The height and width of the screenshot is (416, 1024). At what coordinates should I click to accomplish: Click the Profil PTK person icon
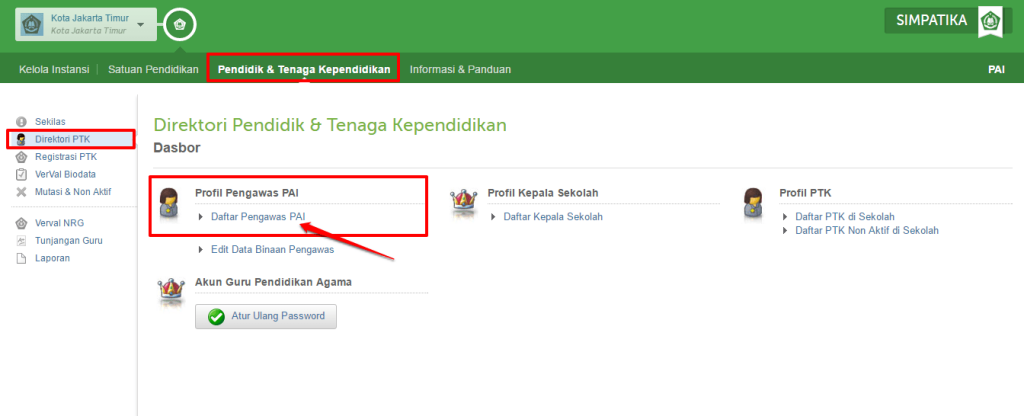tap(753, 203)
